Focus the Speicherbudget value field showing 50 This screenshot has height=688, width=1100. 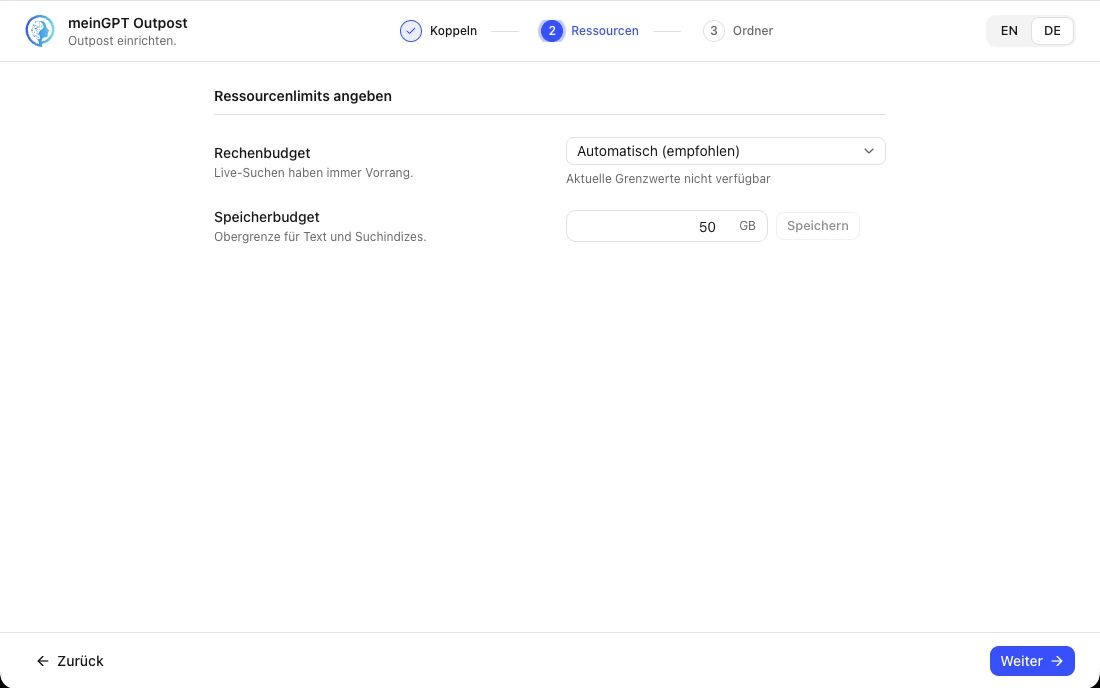tap(666, 226)
